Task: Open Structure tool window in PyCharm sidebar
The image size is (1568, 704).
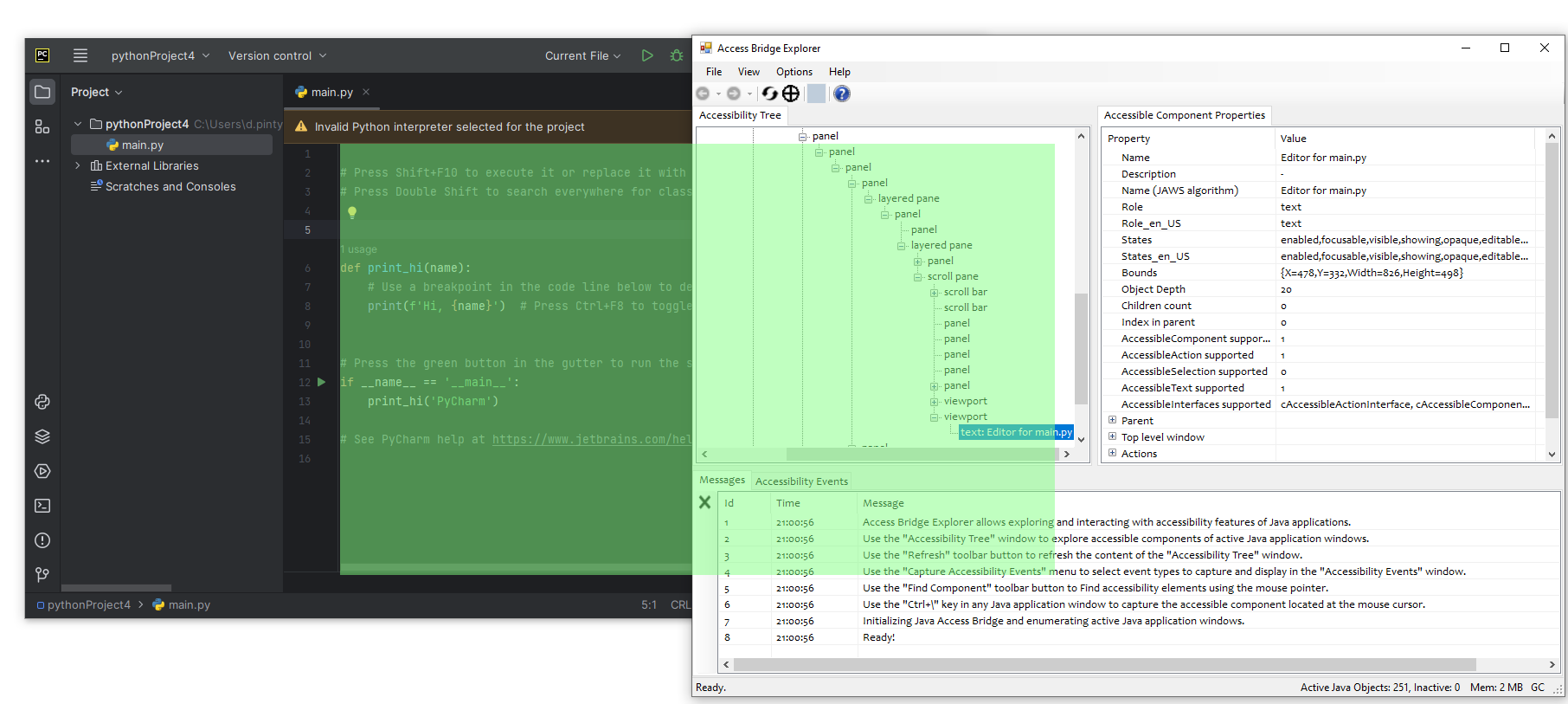Action: (42, 126)
